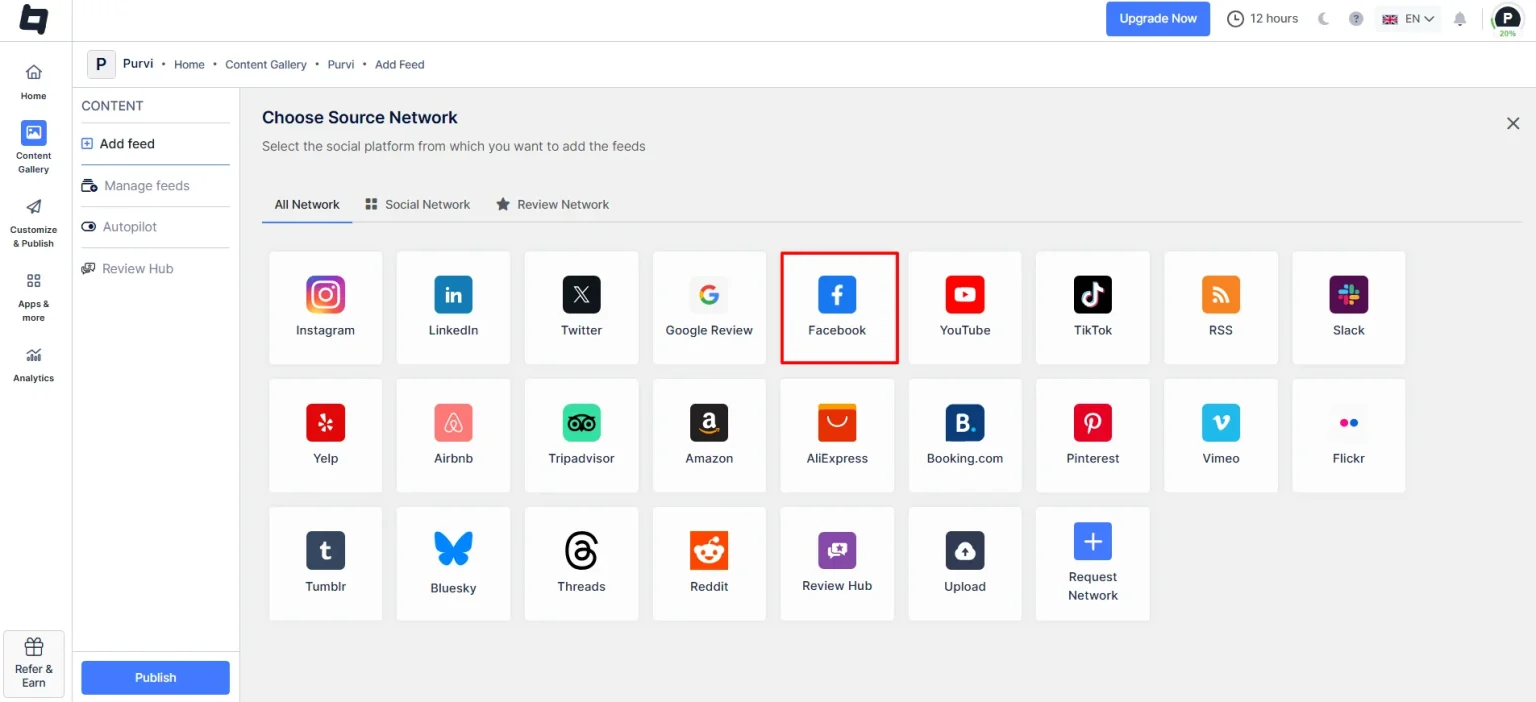Pick the TikTok source icon

pyautogui.click(x=1092, y=296)
